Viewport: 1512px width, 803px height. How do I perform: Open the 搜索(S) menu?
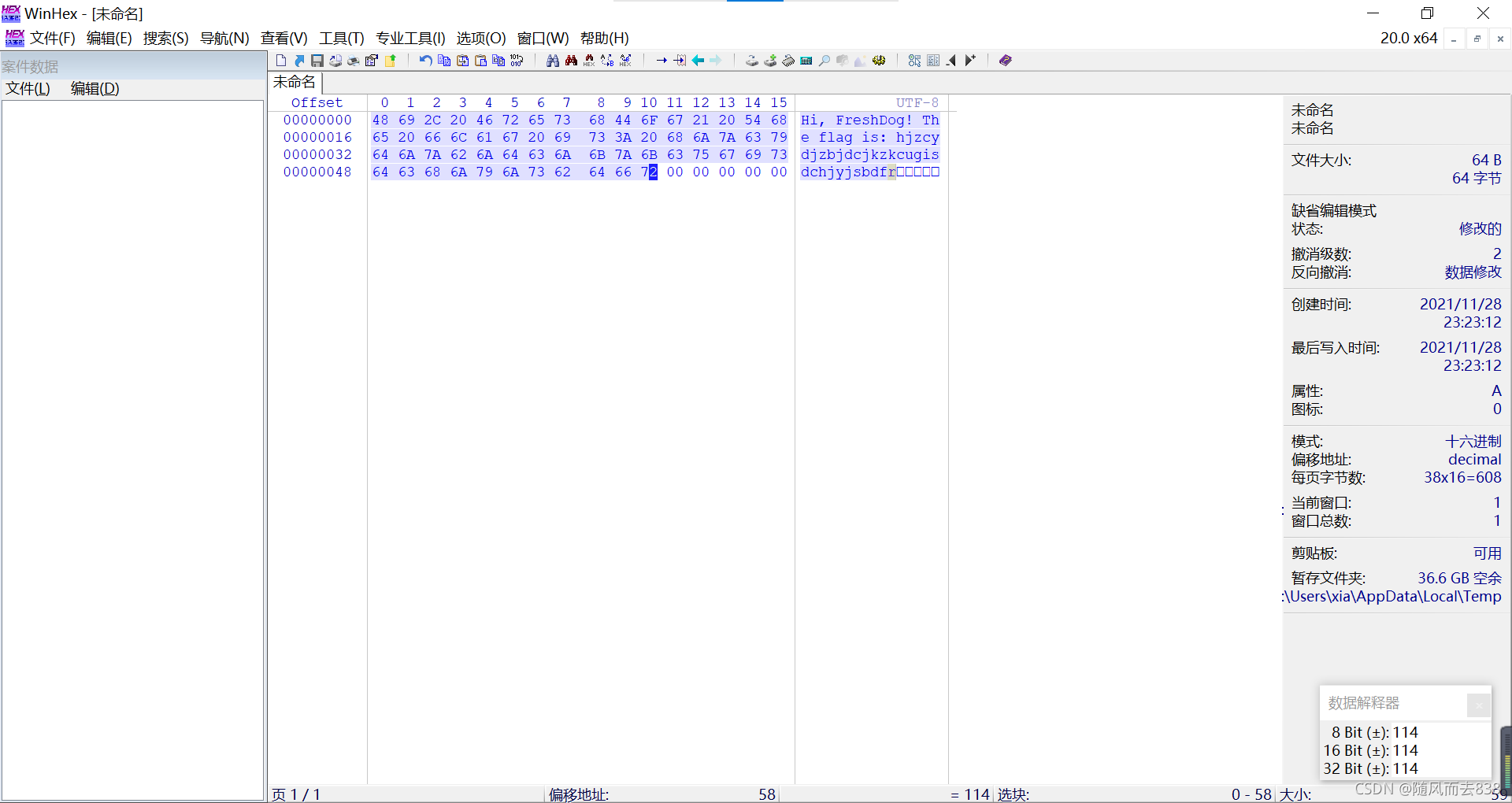click(166, 38)
